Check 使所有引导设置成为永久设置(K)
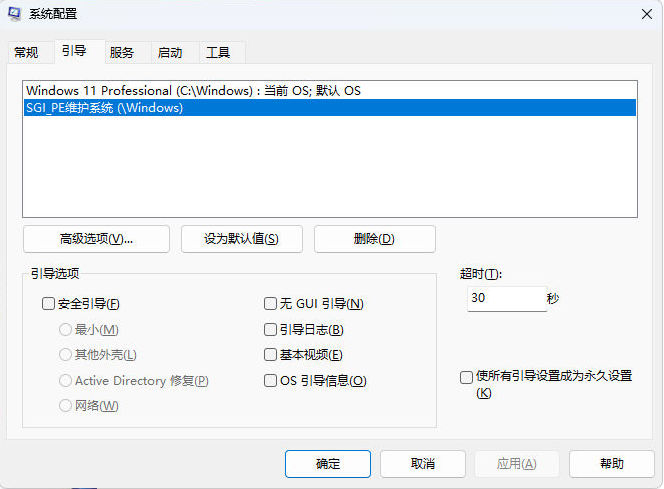Viewport: 664px width, 489px height. click(466, 377)
